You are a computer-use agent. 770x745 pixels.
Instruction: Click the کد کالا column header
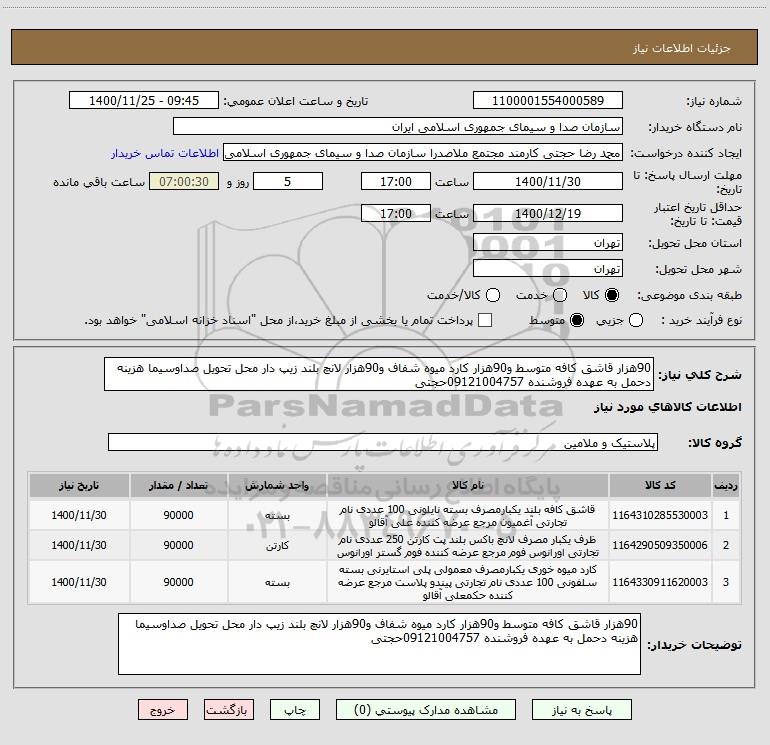click(660, 485)
